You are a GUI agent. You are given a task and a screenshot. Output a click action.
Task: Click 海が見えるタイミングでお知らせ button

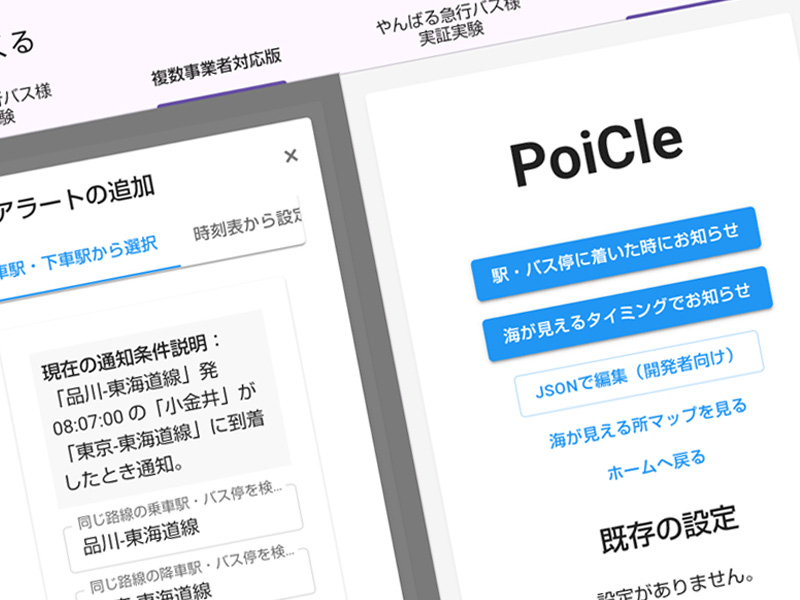(627, 314)
